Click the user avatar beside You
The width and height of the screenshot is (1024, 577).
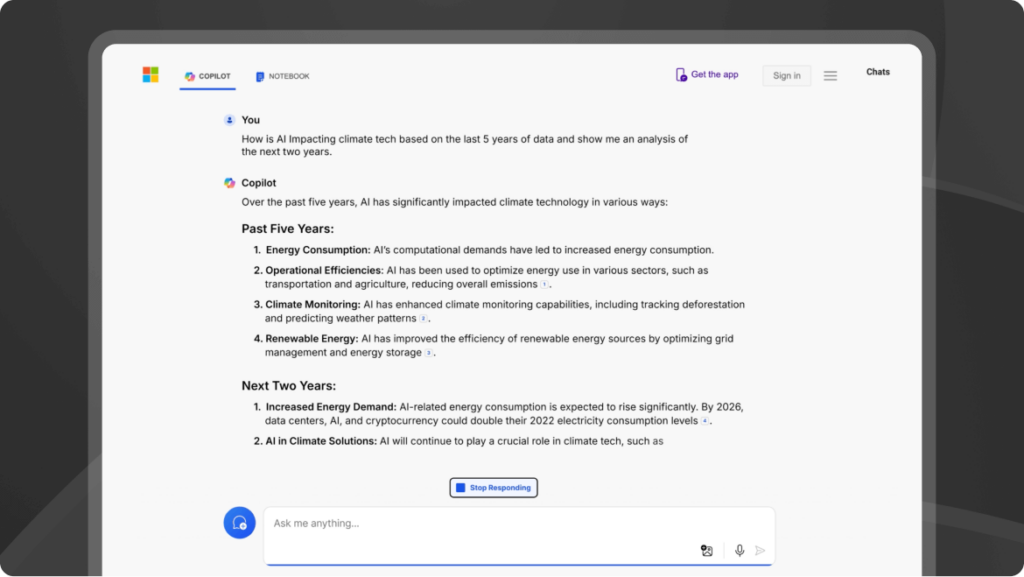tap(230, 120)
